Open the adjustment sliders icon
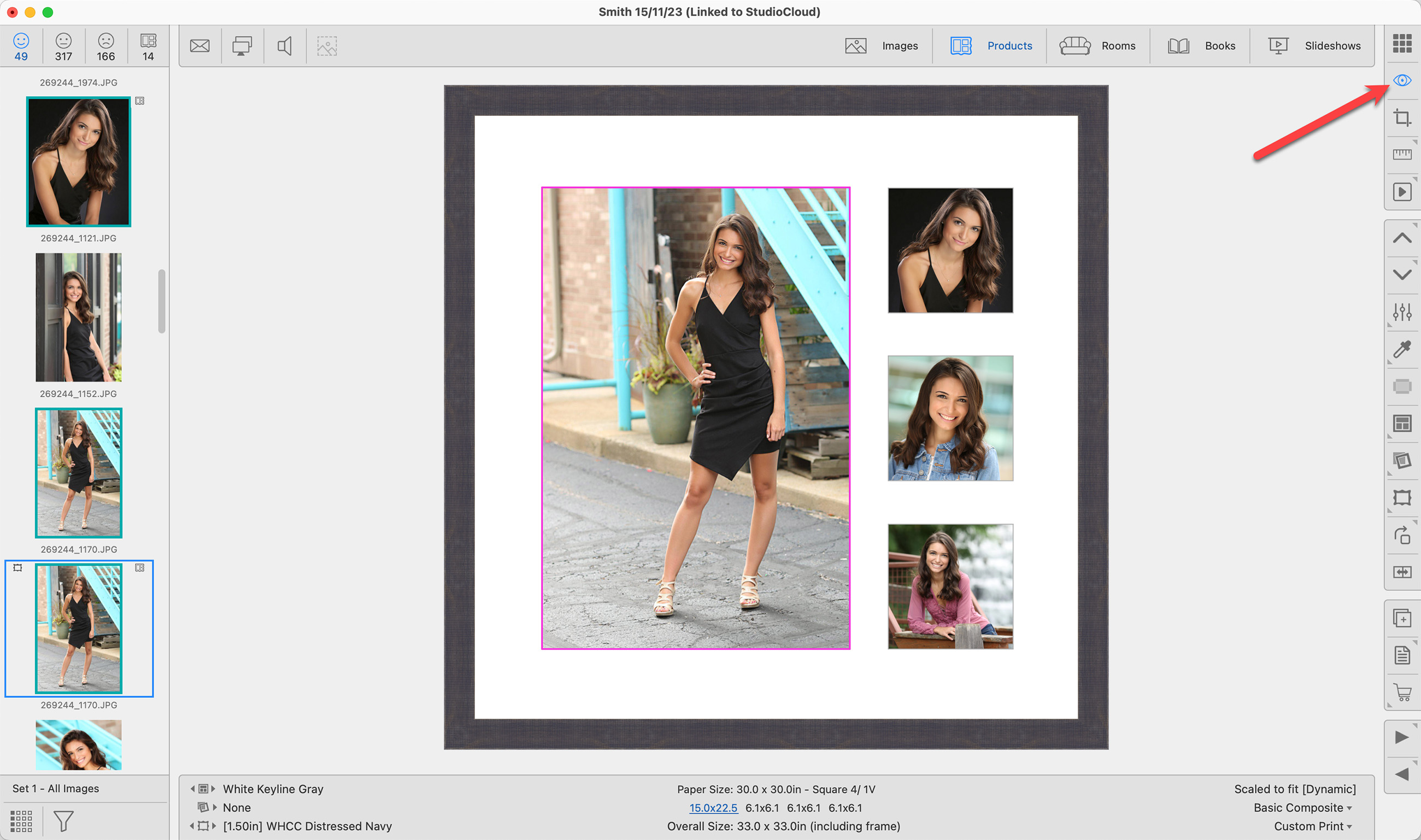Image resolution: width=1421 pixels, height=840 pixels. click(x=1402, y=312)
